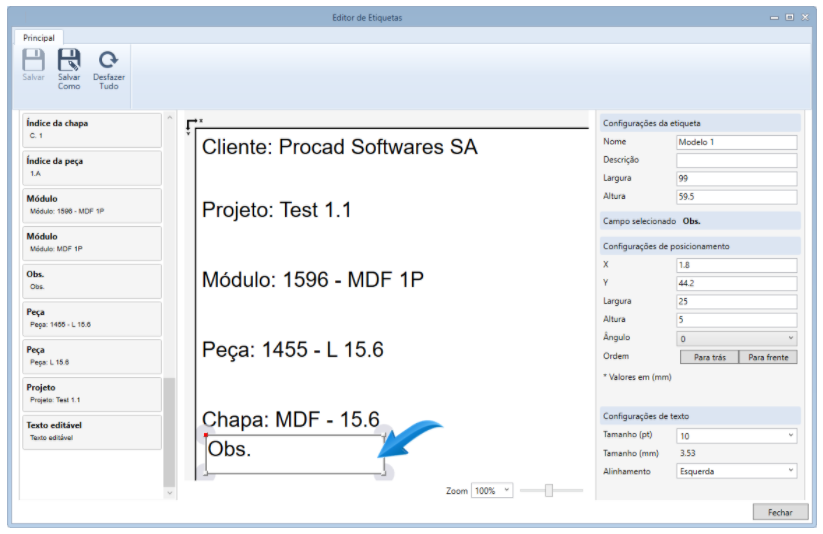Click the Projeto: Test 1.1 text on label
Image resolution: width=823 pixels, height=534 pixels.
click(277, 210)
